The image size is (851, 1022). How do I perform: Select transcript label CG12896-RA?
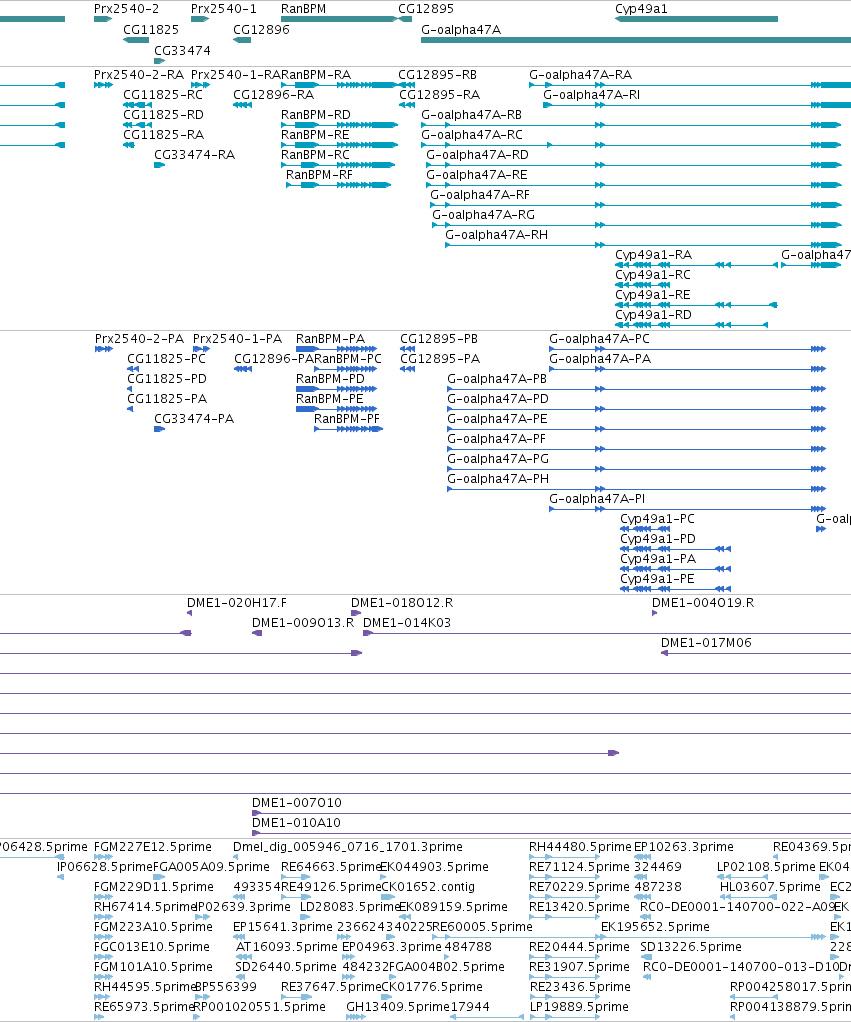tap(274, 95)
